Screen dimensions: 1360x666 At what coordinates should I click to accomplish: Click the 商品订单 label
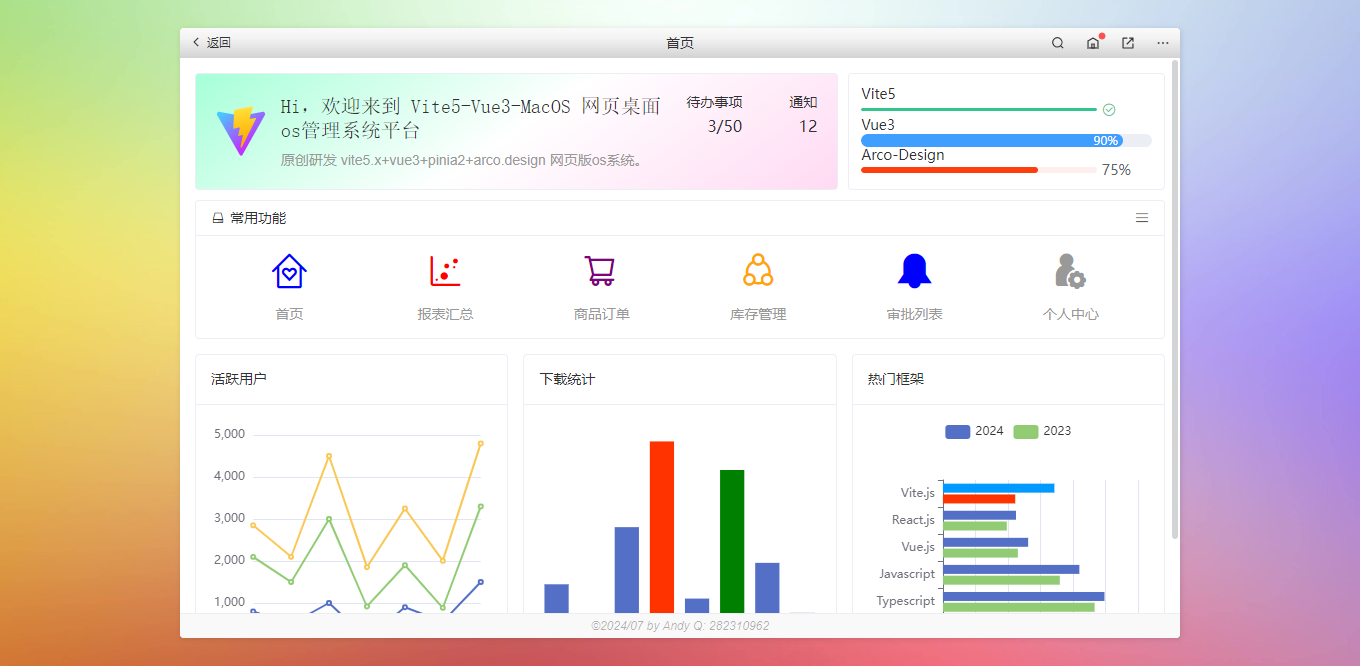601,314
